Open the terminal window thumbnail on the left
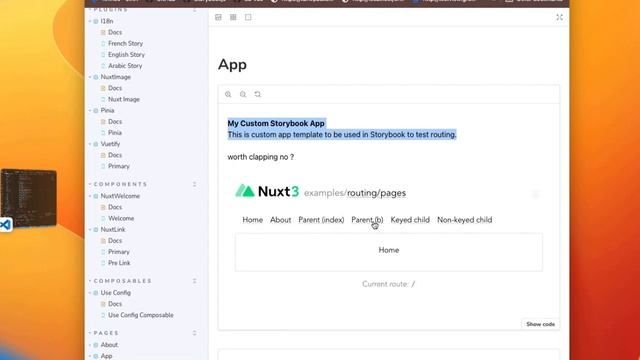The width and height of the screenshot is (640, 360). [28, 197]
